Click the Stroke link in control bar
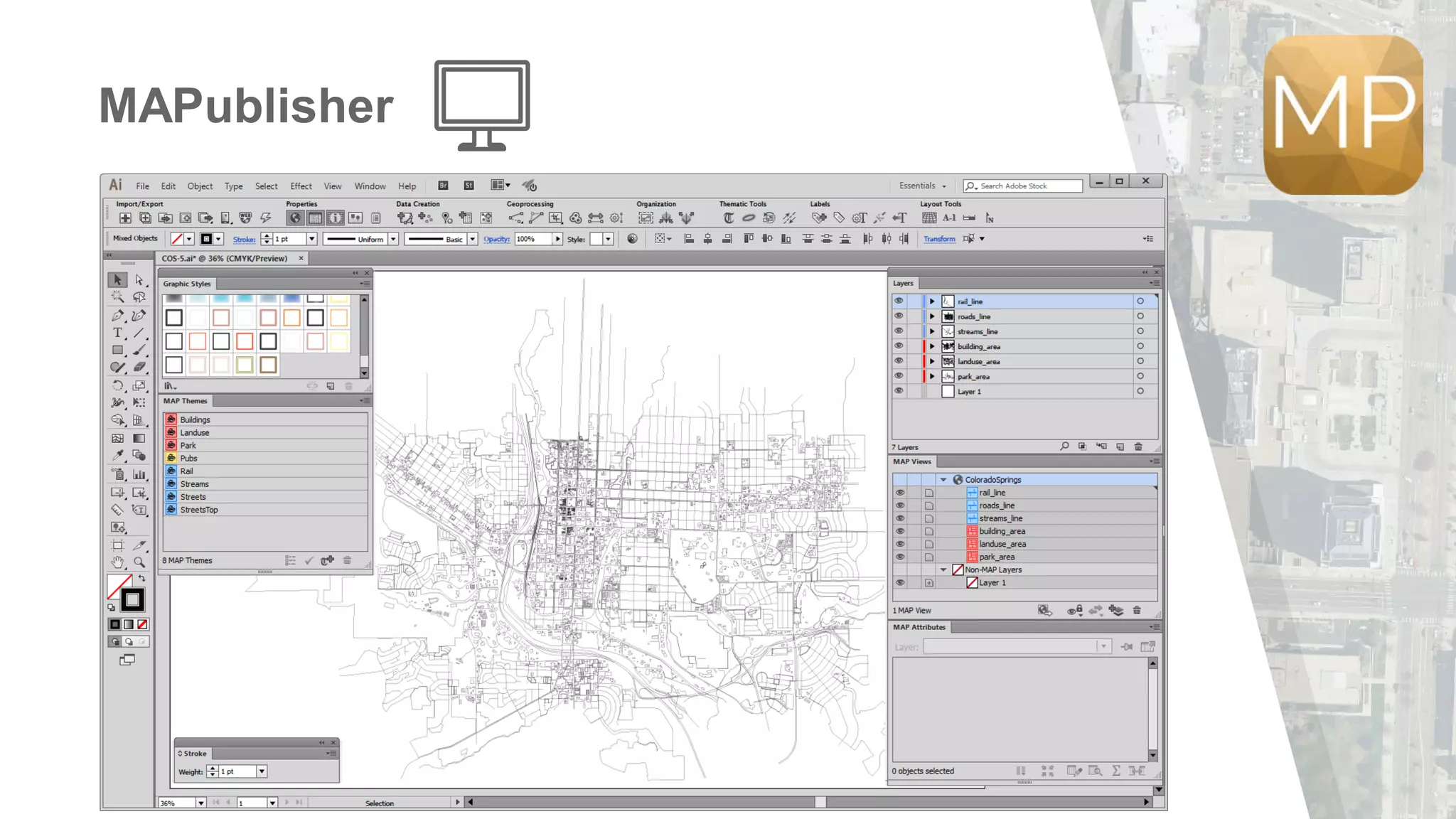This screenshot has width=1456, height=819. 244,240
